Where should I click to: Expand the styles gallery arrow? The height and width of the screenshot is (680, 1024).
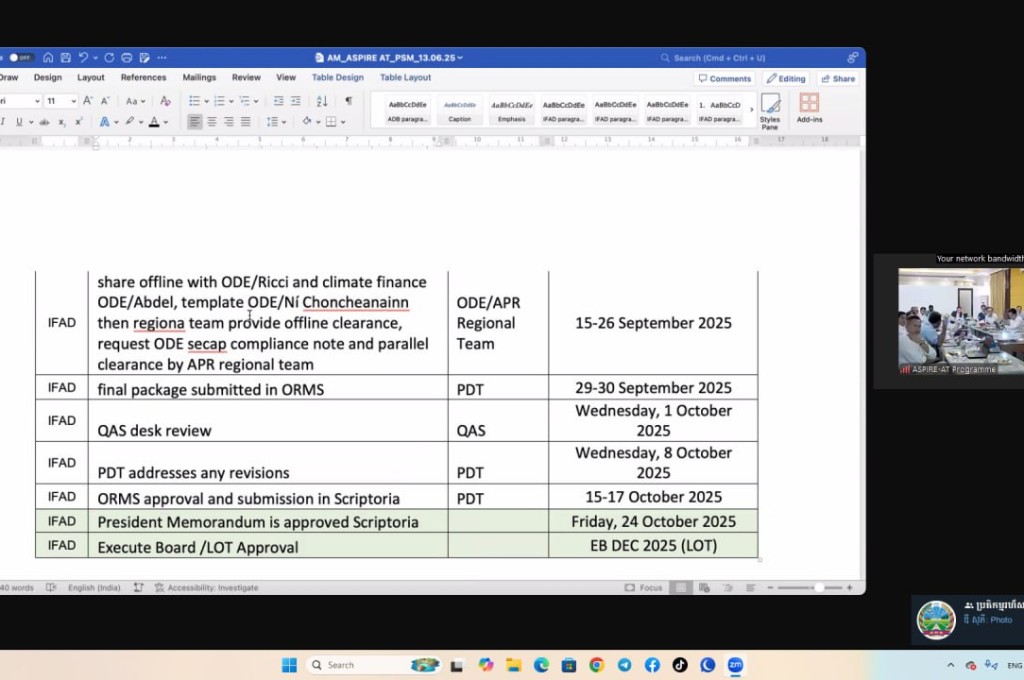(751, 110)
